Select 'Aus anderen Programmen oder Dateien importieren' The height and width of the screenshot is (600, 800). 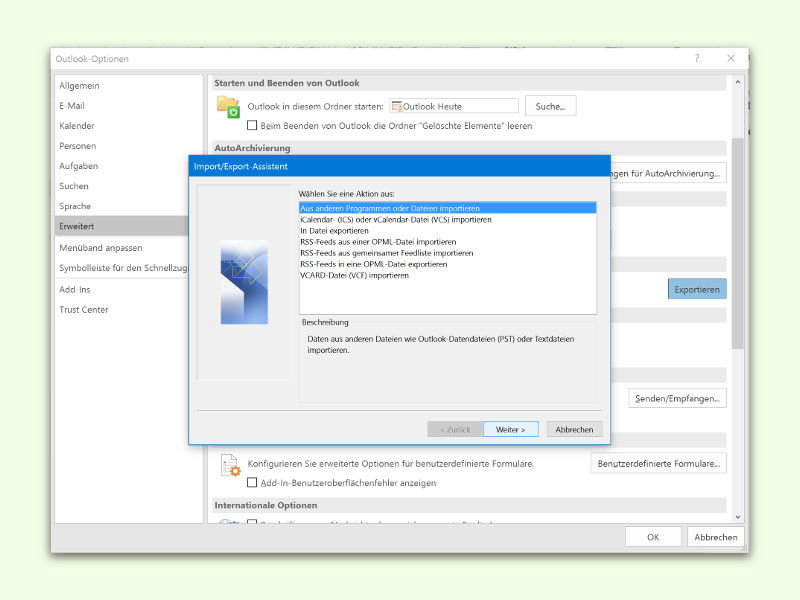[447, 208]
